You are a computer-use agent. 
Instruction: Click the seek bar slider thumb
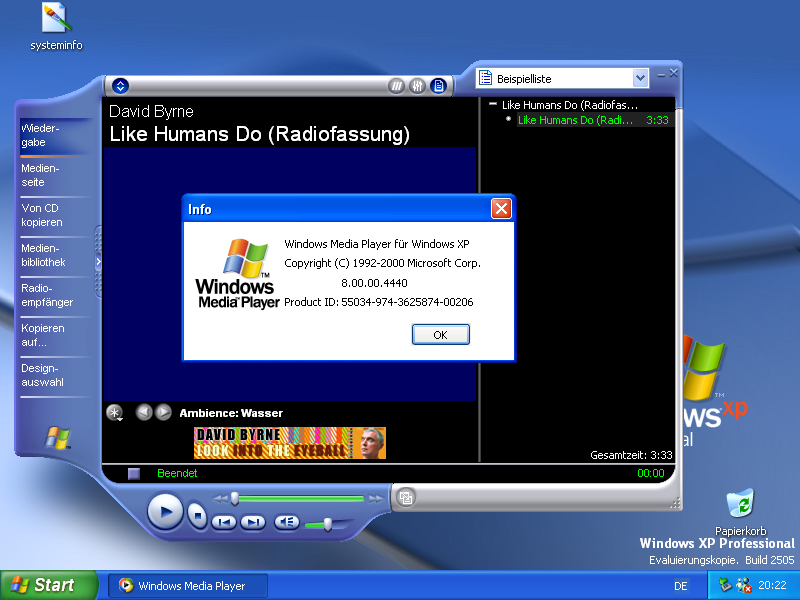(235, 498)
